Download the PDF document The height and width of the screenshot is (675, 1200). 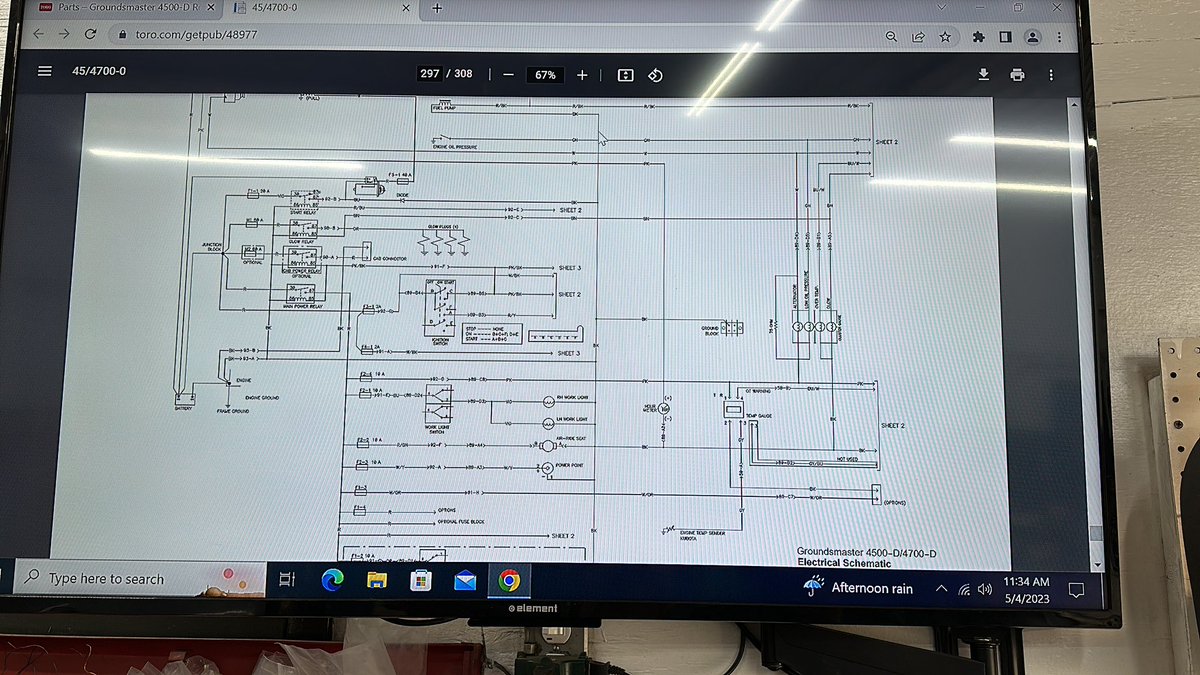[983, 75]
